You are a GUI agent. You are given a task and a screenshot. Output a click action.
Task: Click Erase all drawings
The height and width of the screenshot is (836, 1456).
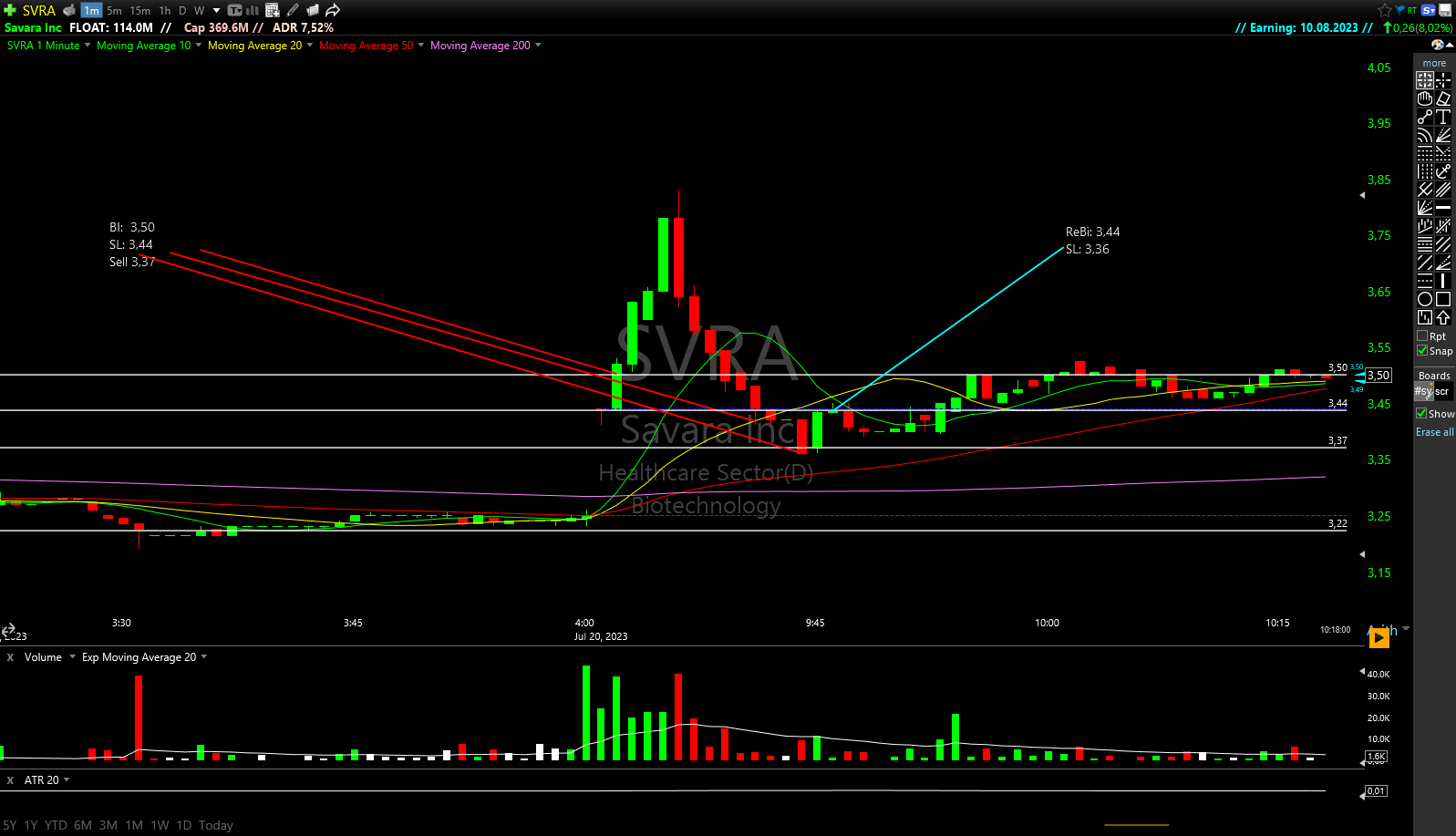point(1435,432)
